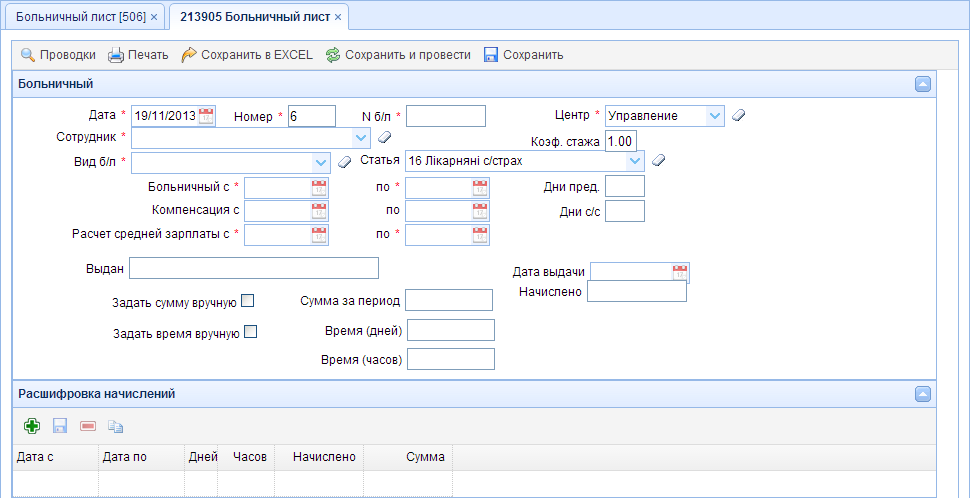The width and height of the screenshot is (970, 498).
Task: Toggle Задать время вручную checkbox
Action: (251, 332)
